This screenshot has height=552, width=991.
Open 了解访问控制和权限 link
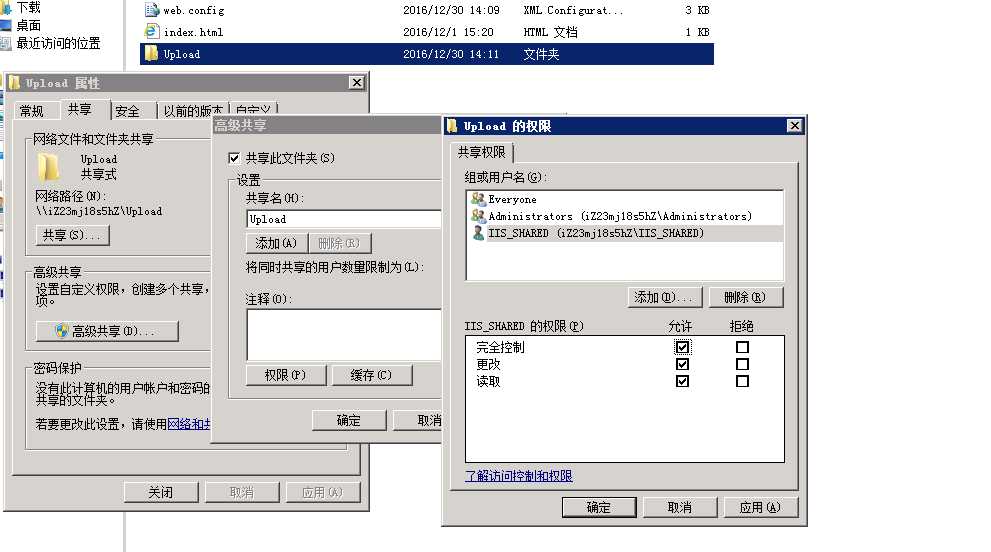coord(519,476)
